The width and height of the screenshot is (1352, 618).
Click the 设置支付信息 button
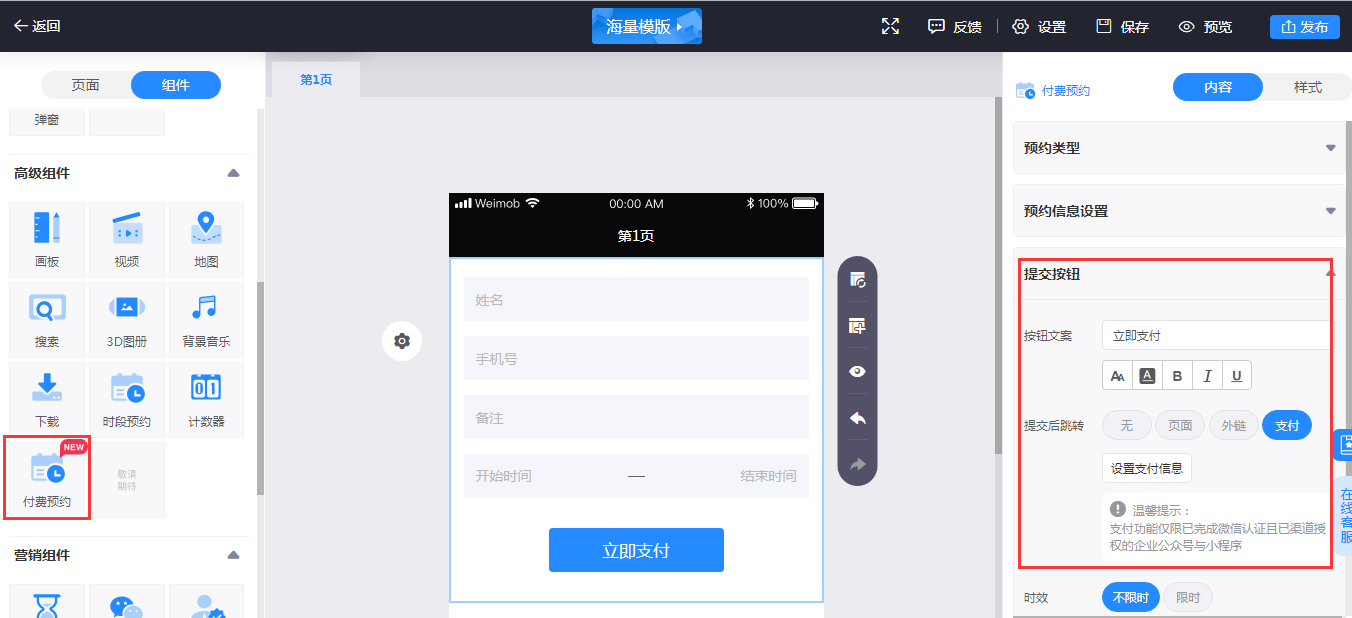pos(1147,468)
